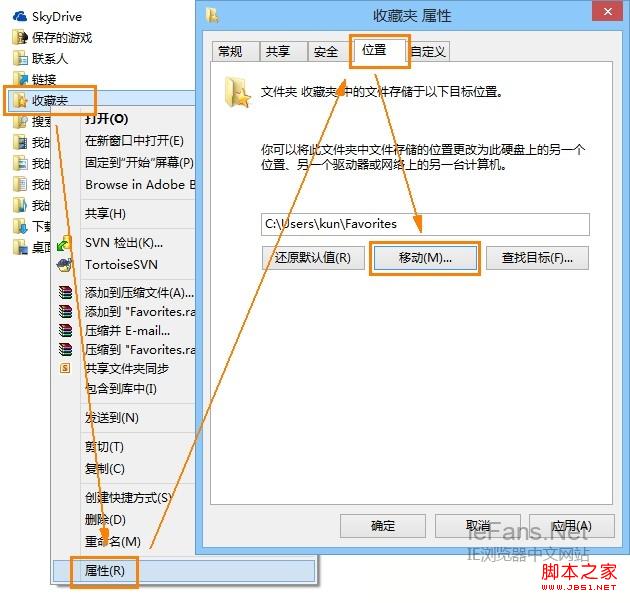Choose 添加到压缩文件(A)... (Add to archive)
The image size is (630, 603).
point(137,292)
